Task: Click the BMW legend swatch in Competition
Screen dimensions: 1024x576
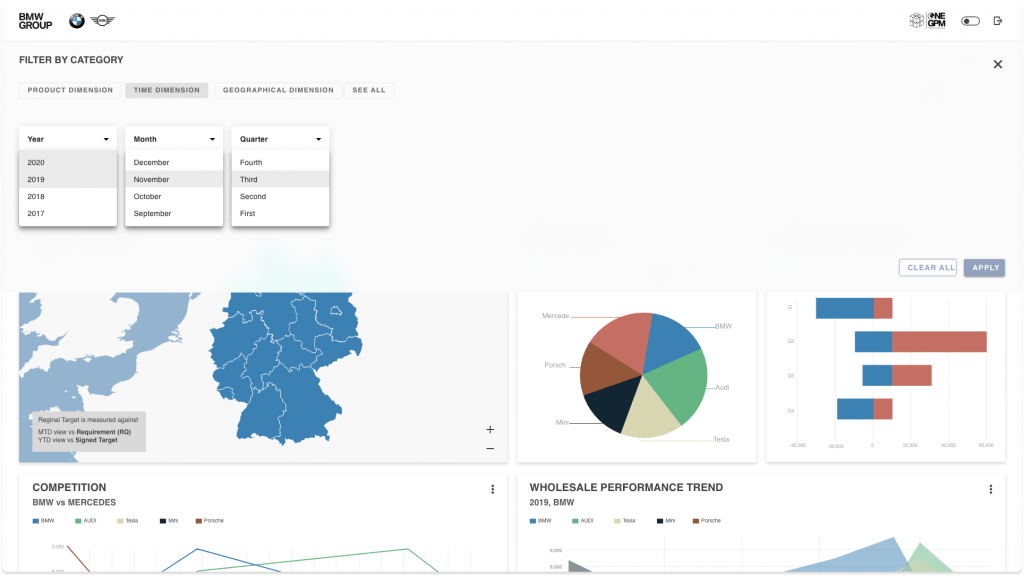Action: click(36, 521)
